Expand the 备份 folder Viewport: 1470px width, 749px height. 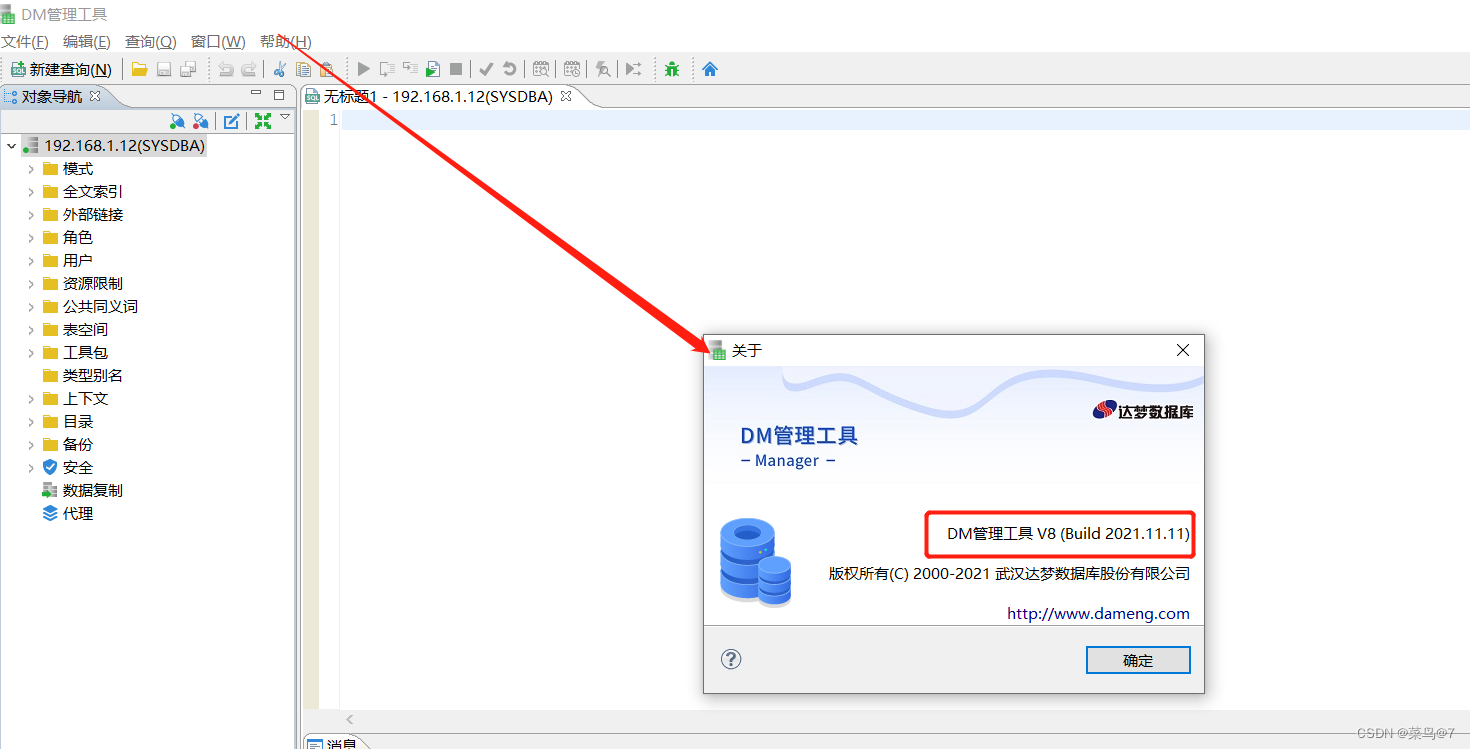[31, 445]
